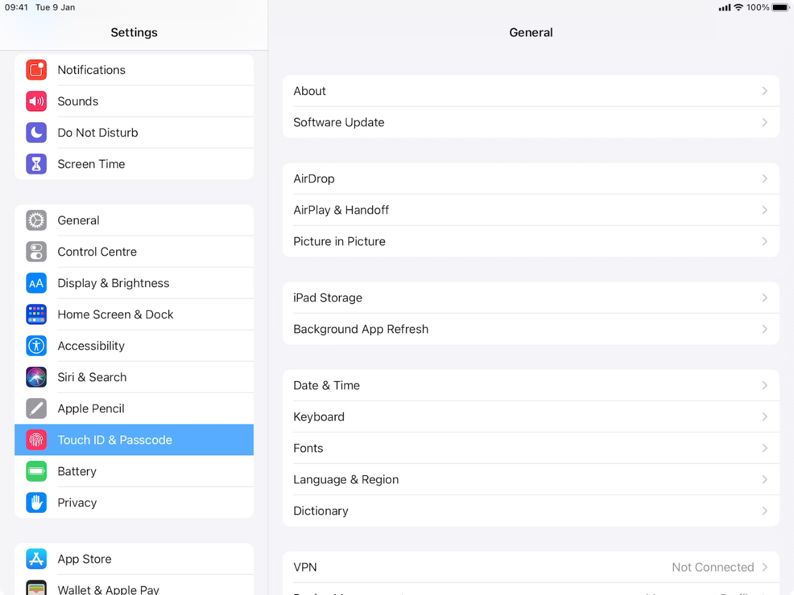The image size is (794, 595).
Task: Tap the Settings title in sidebar
Action: [134, 32]
